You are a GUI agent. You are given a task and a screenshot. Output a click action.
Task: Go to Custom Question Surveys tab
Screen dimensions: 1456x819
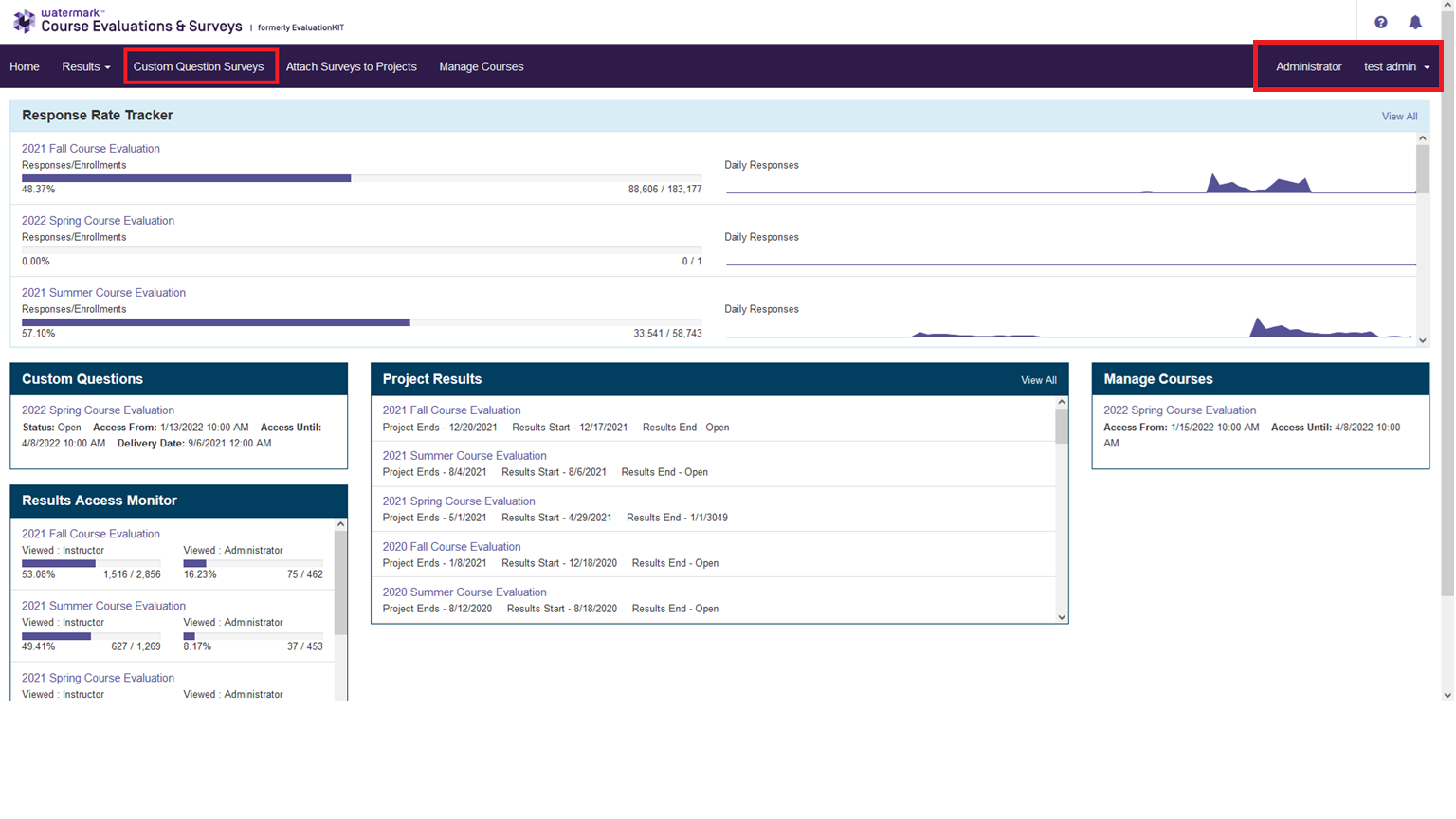point(198,66)
